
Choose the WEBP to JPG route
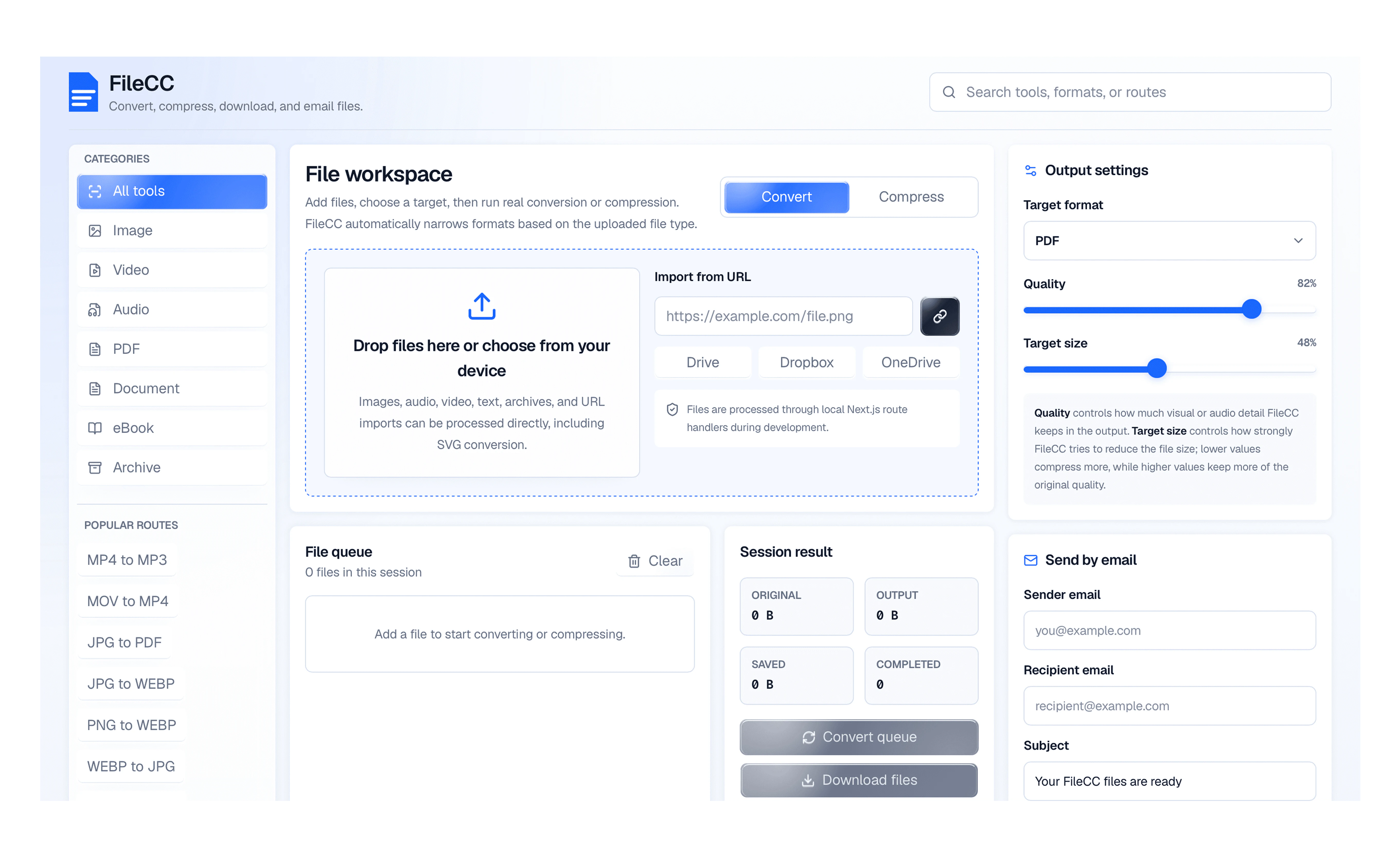(x=131, y=767)
